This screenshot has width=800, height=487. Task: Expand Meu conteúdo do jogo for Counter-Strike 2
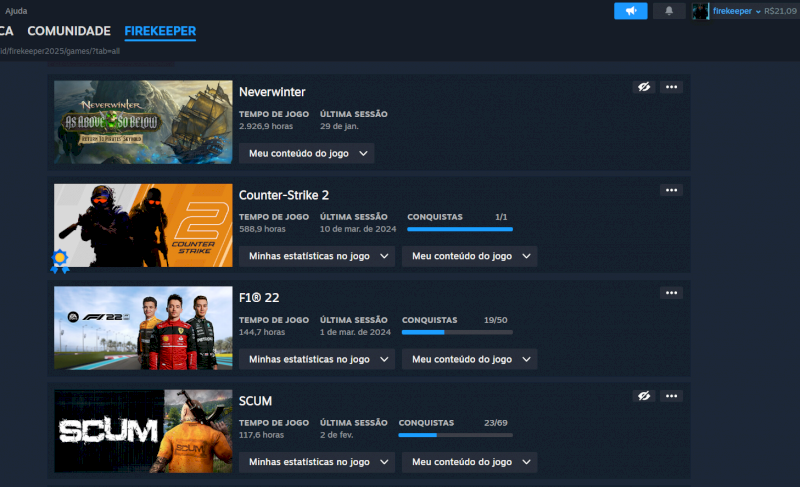(469, 256)
